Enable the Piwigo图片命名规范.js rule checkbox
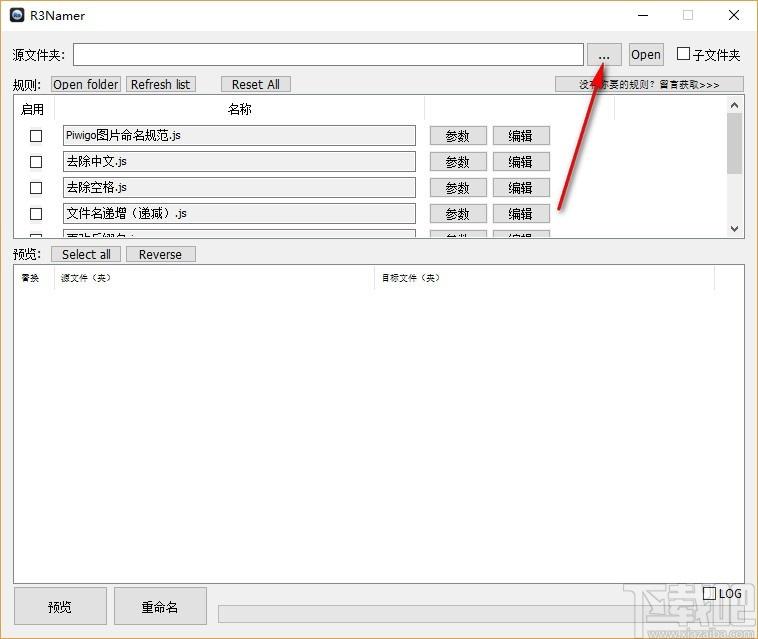Screen dimensions: 758x639 (36, 136)
